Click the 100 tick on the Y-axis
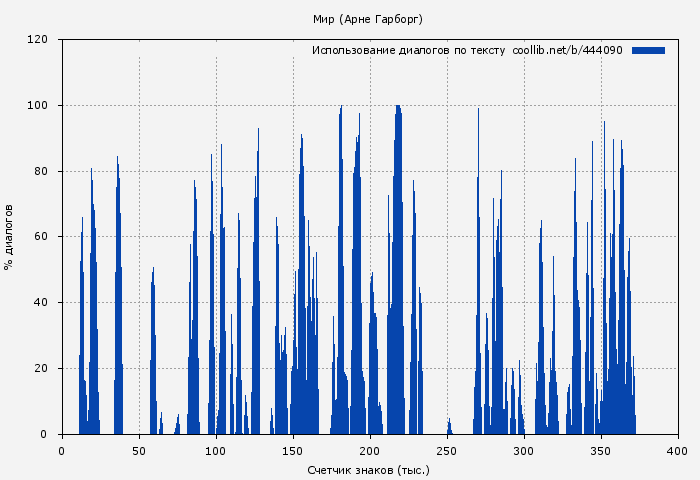Screen dimensions: 700x480 tap(38, 106)
